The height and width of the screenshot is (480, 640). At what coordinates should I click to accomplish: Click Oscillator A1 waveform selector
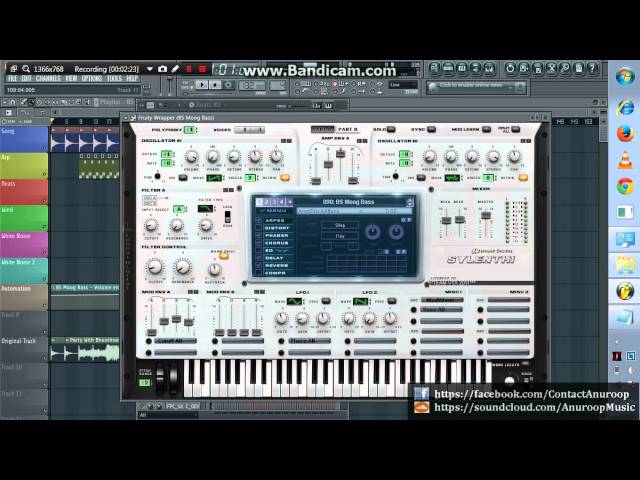pos(214,178)
